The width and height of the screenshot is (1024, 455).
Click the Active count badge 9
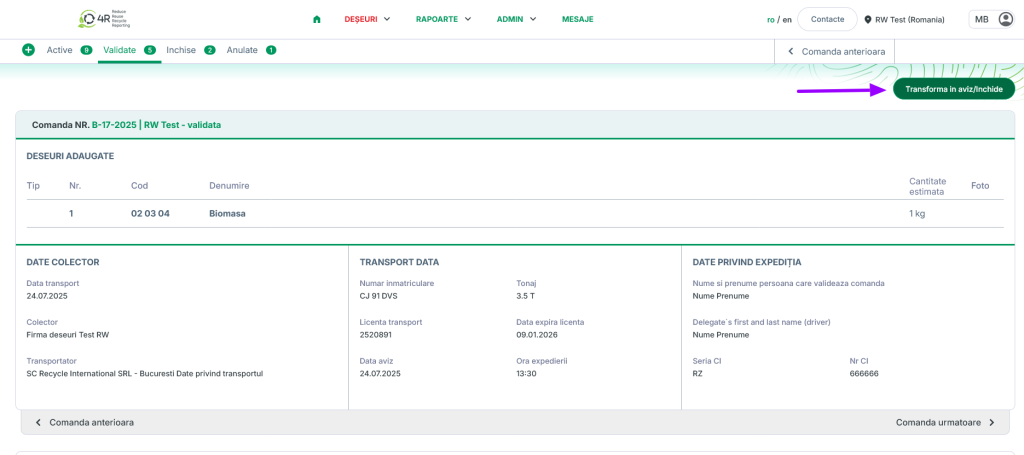click(x=86, y=50)
